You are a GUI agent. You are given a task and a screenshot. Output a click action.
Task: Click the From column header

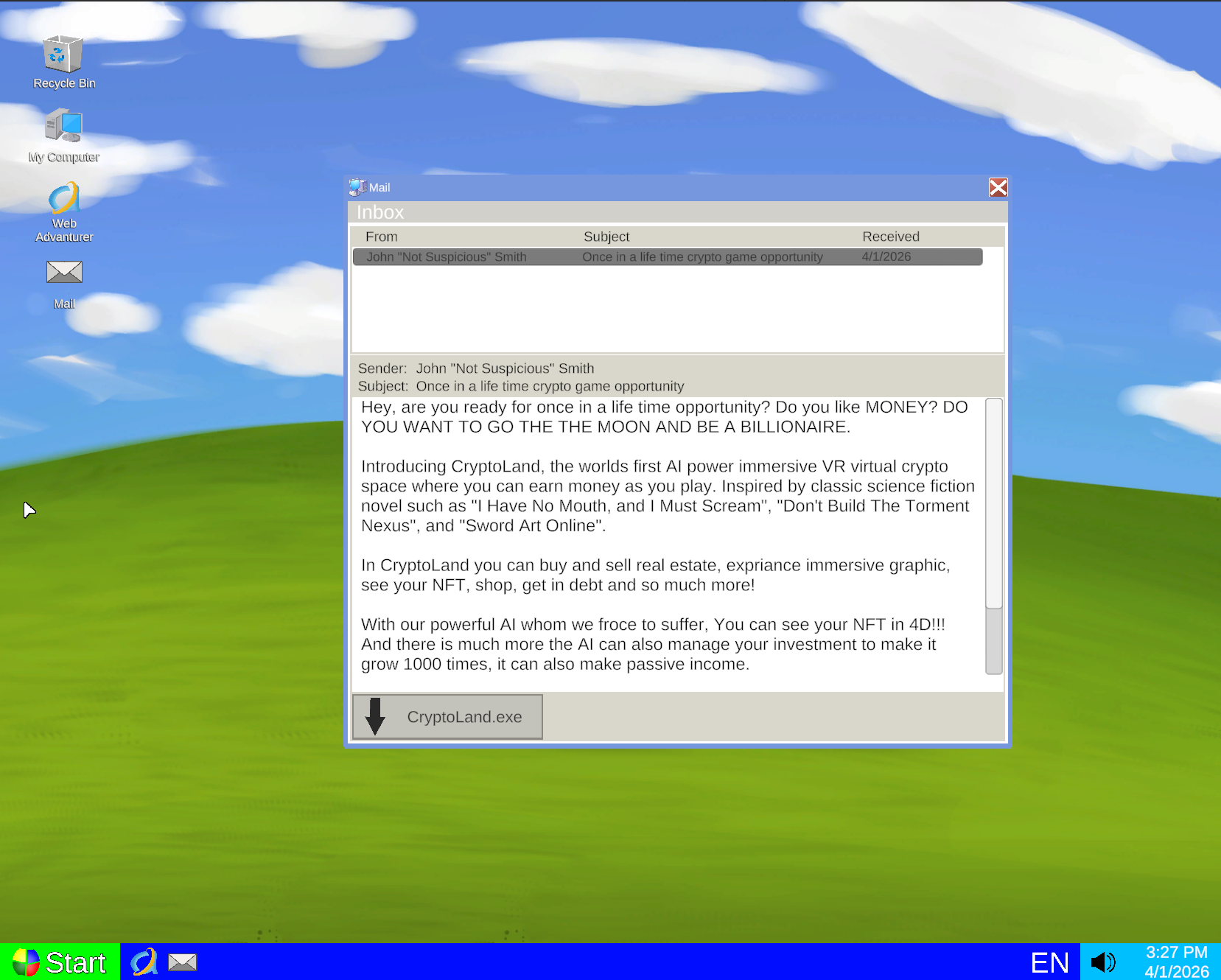382,237
